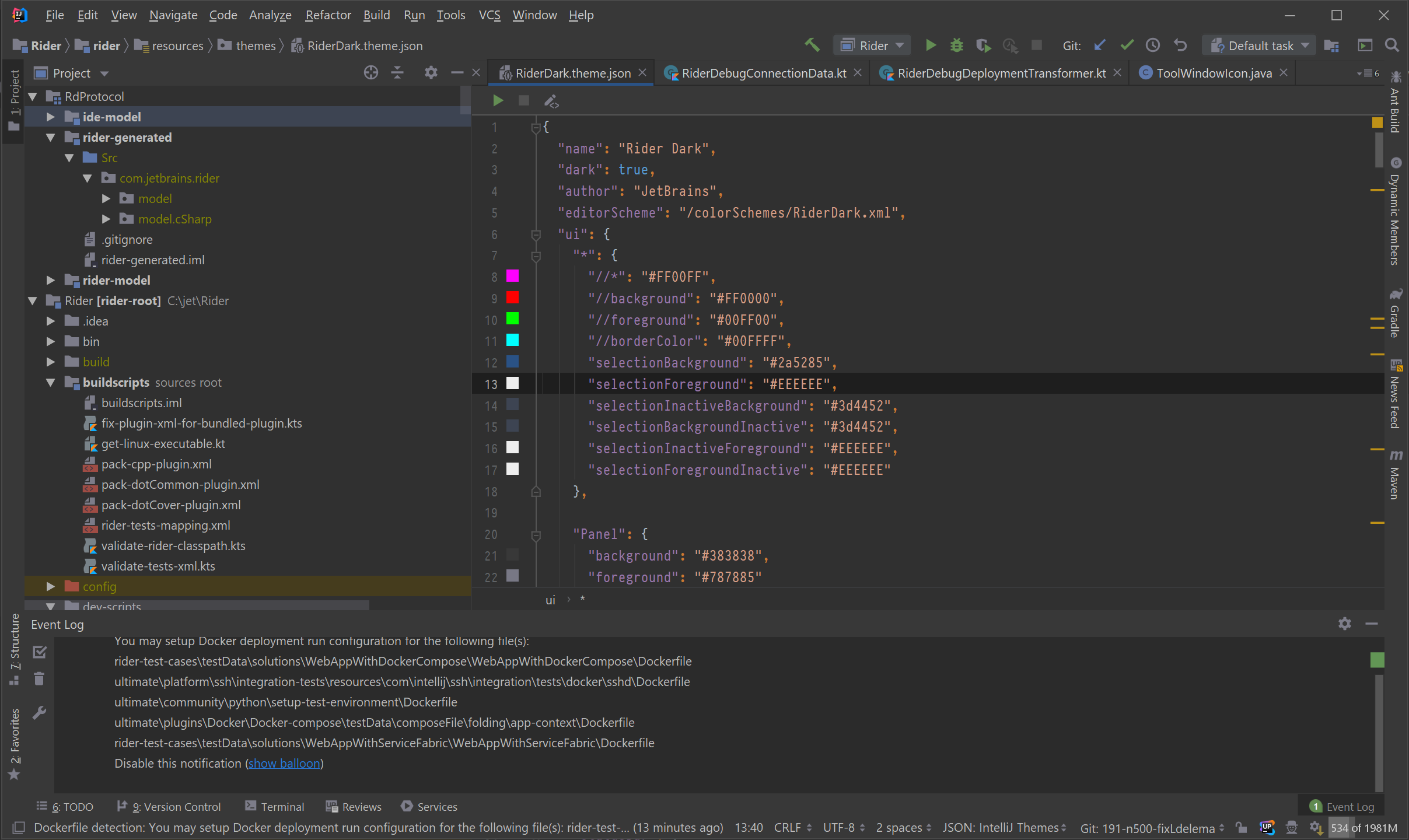Click the Debug bug icon
The image size is (1409, 840).
click(956, 45)
